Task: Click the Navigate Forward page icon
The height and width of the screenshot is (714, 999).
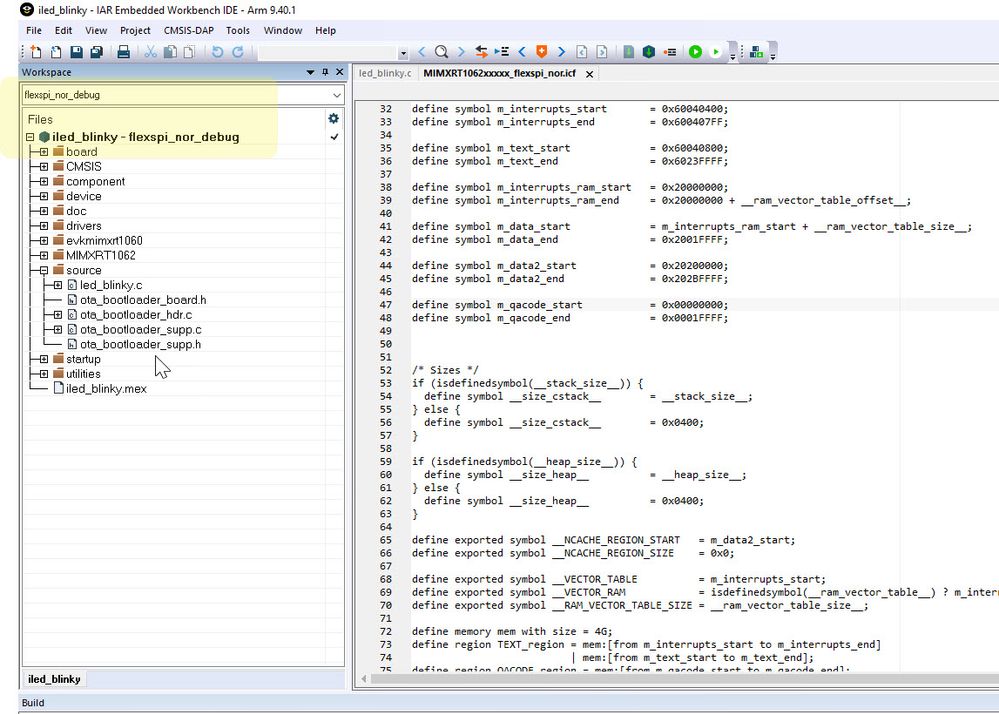Action: [602, 52]
